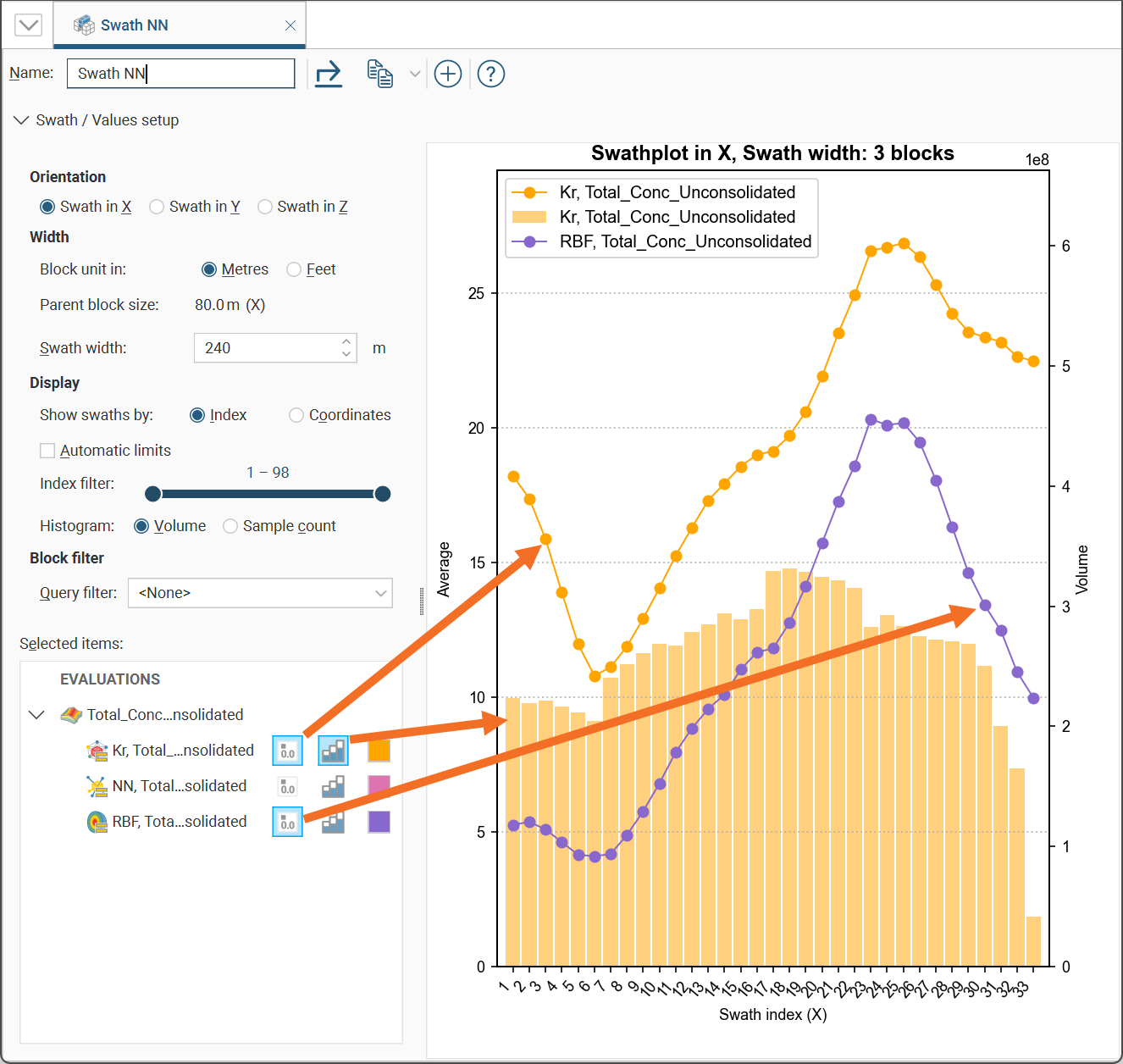Toggle numeric values icon for Kr evaluation

[x=287, y=751]
